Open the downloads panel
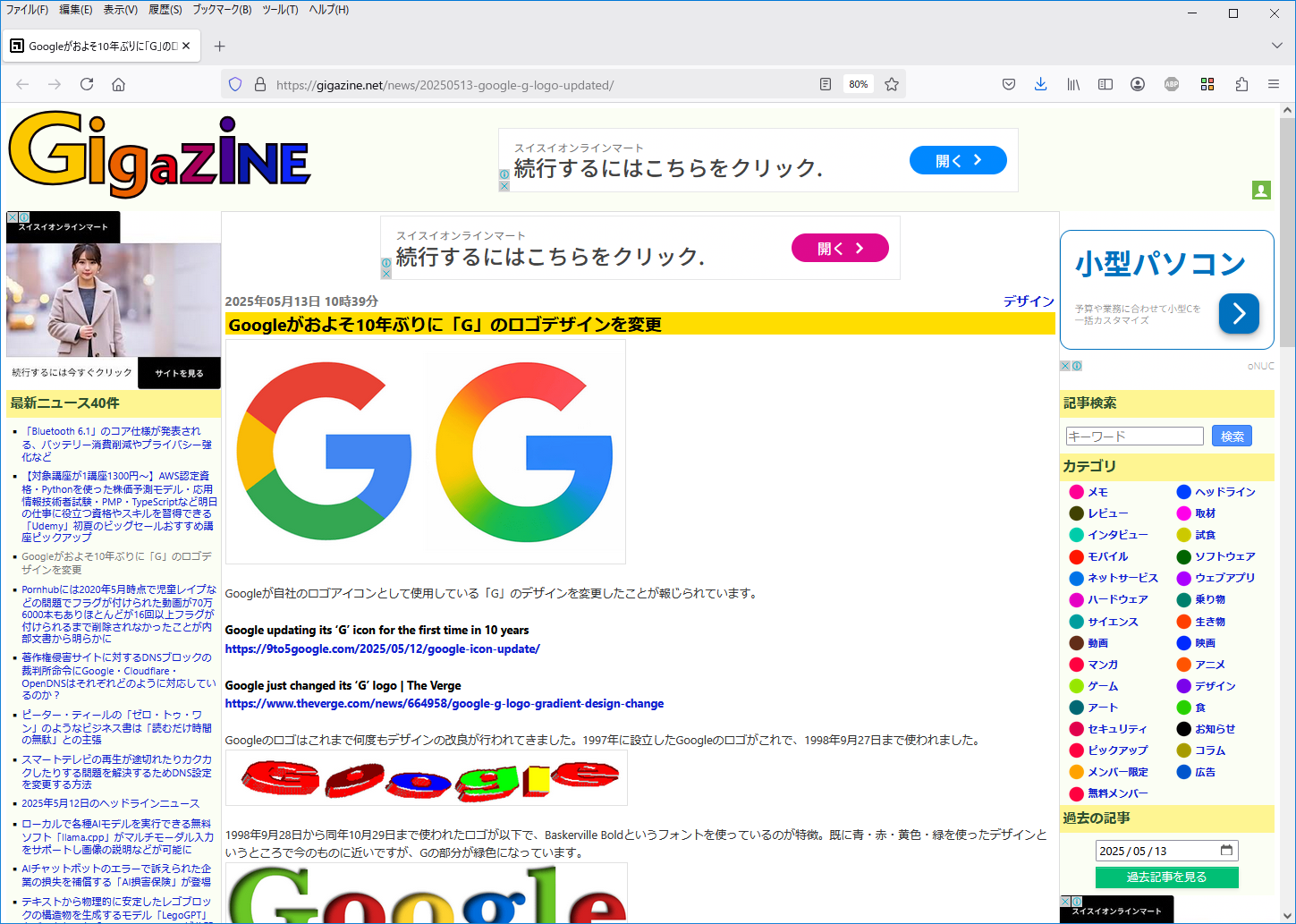1296x924 pixels. (x=1040, y=84)
